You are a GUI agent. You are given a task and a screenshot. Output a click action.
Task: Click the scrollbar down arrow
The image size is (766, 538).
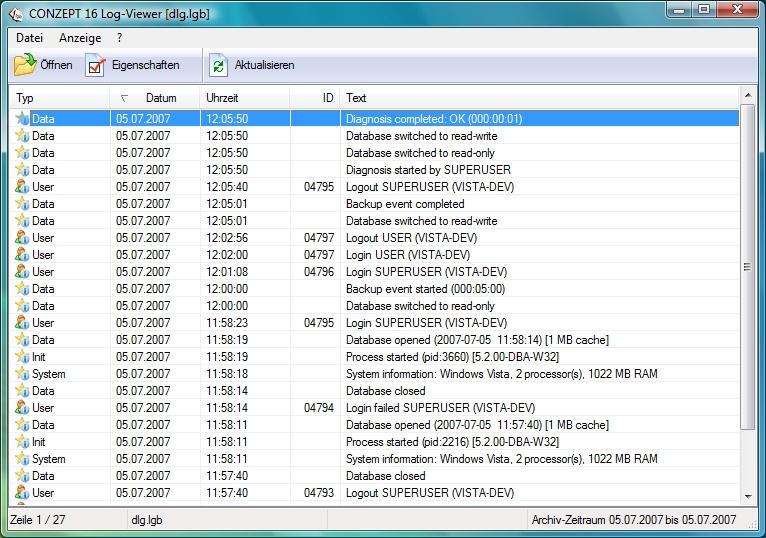click(748, 496)
